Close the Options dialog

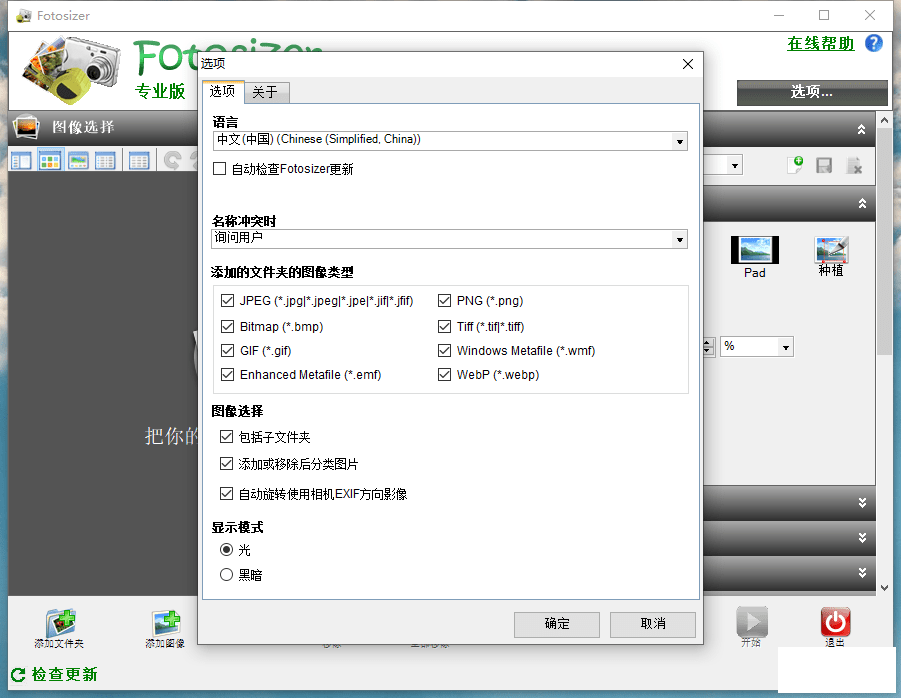[x=688, y=64]
